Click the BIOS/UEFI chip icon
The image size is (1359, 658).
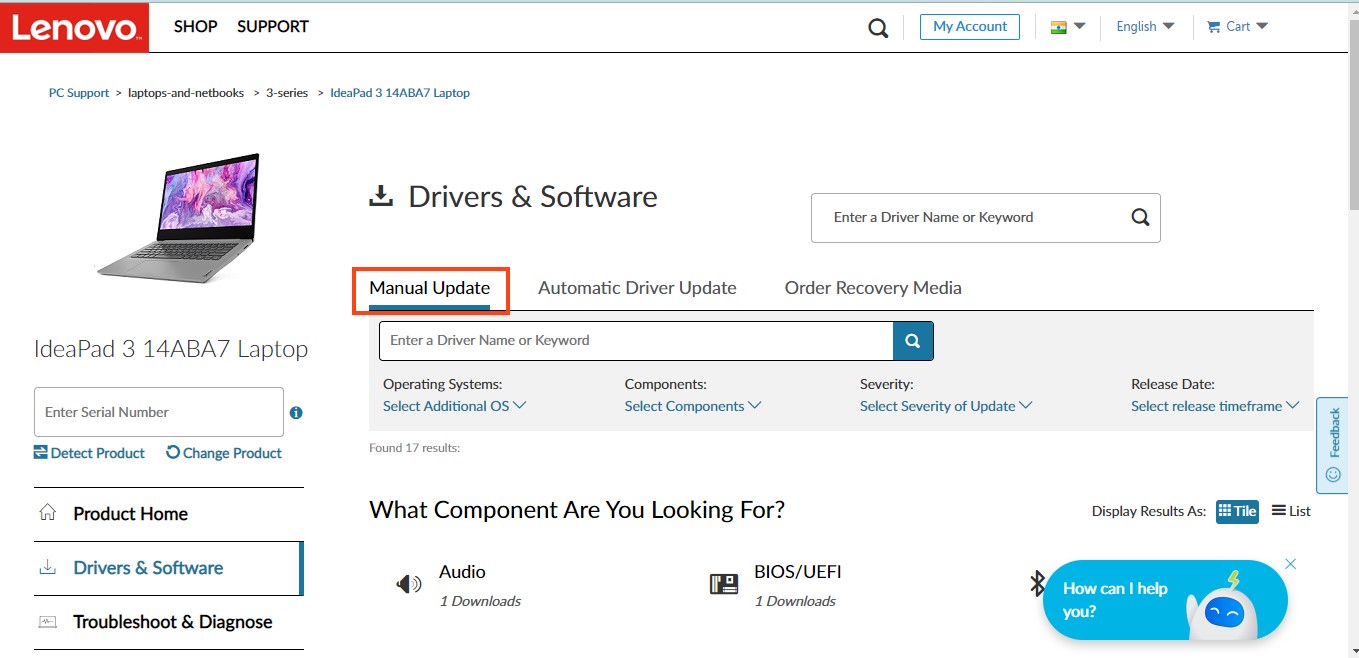(723, 584)
